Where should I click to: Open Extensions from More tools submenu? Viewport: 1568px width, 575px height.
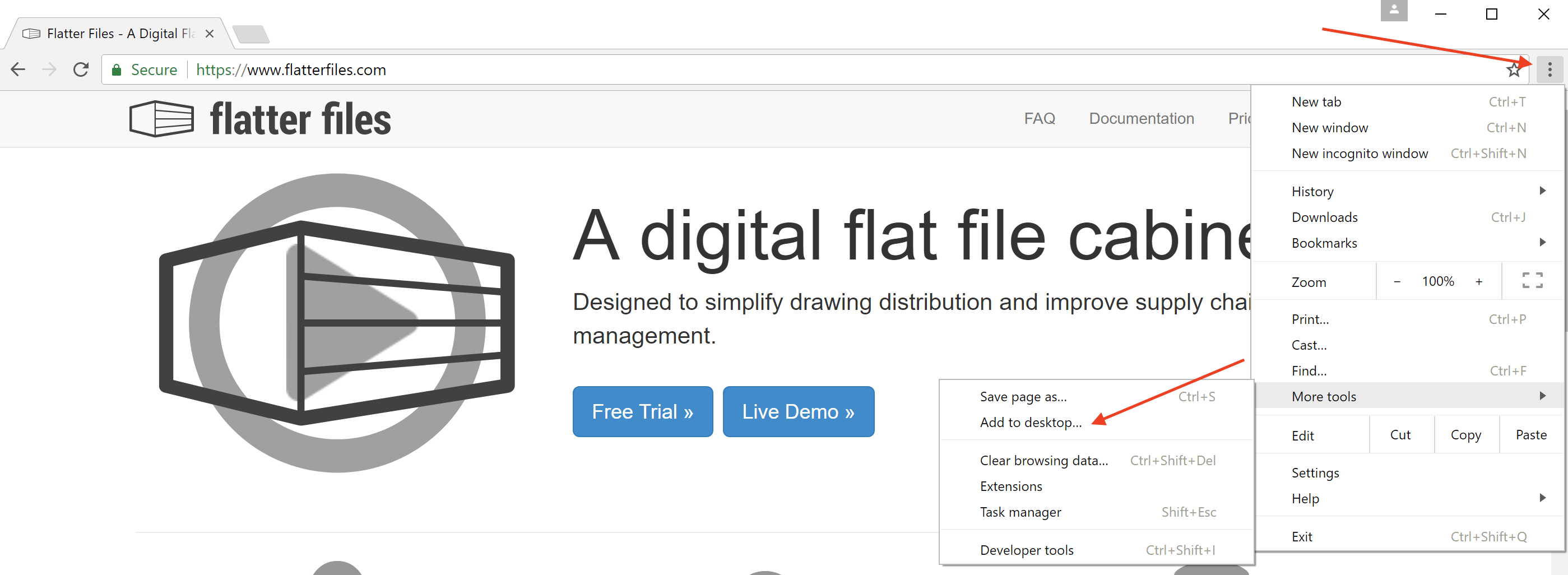click(x=1096, y=486)
